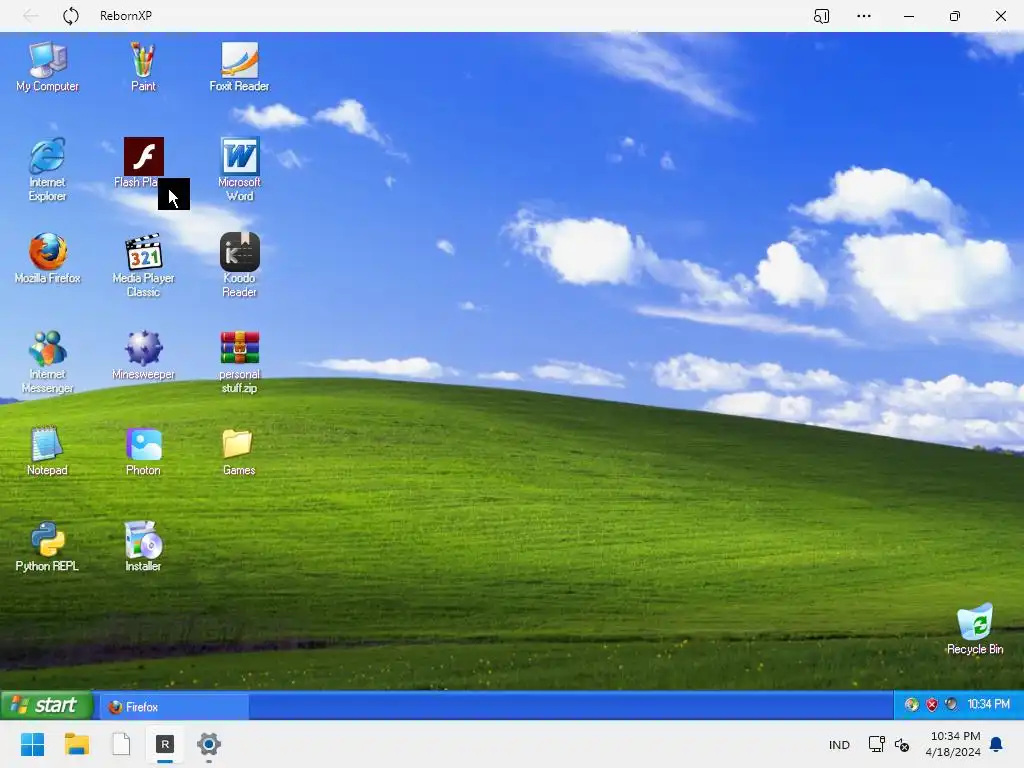Open the Koodo Reader shortcut

tap(240, 265)
